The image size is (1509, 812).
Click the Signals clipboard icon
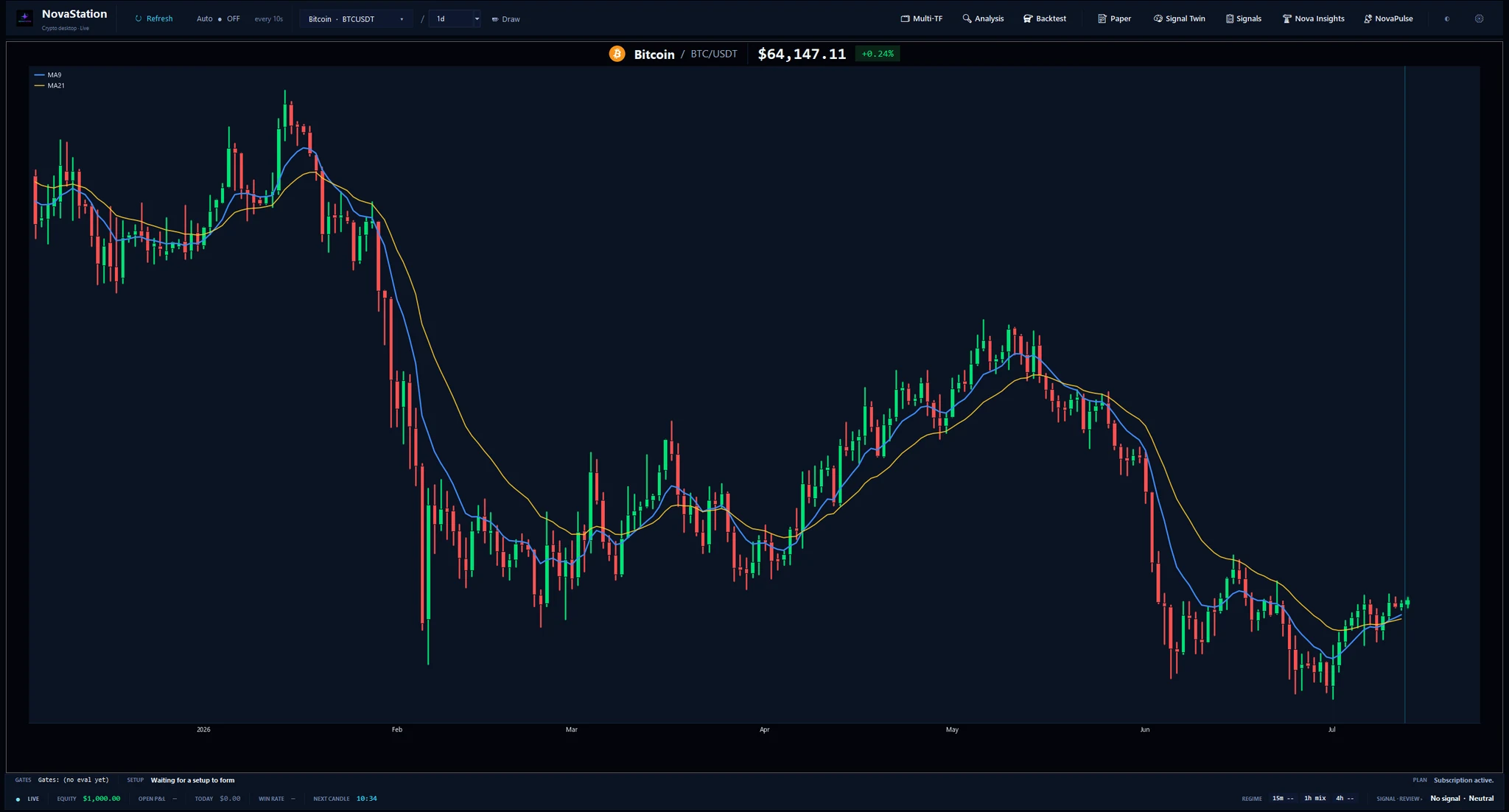(1230, 19)
